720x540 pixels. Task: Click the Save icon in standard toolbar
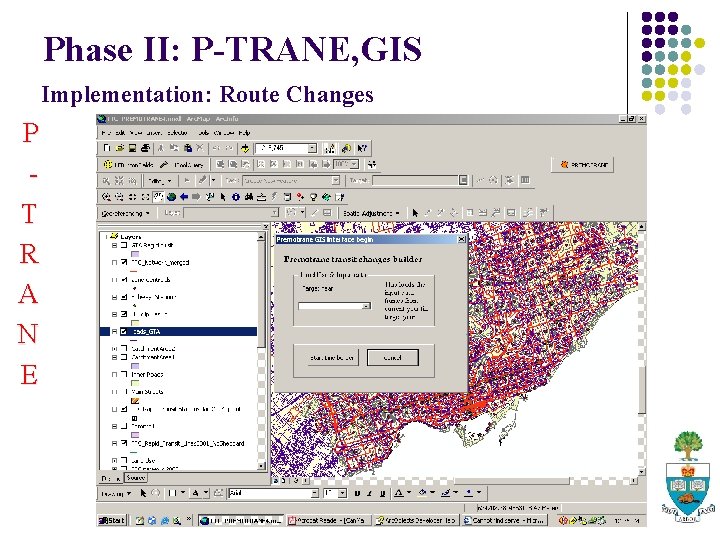pyautogui.click(x=132, y=148)
